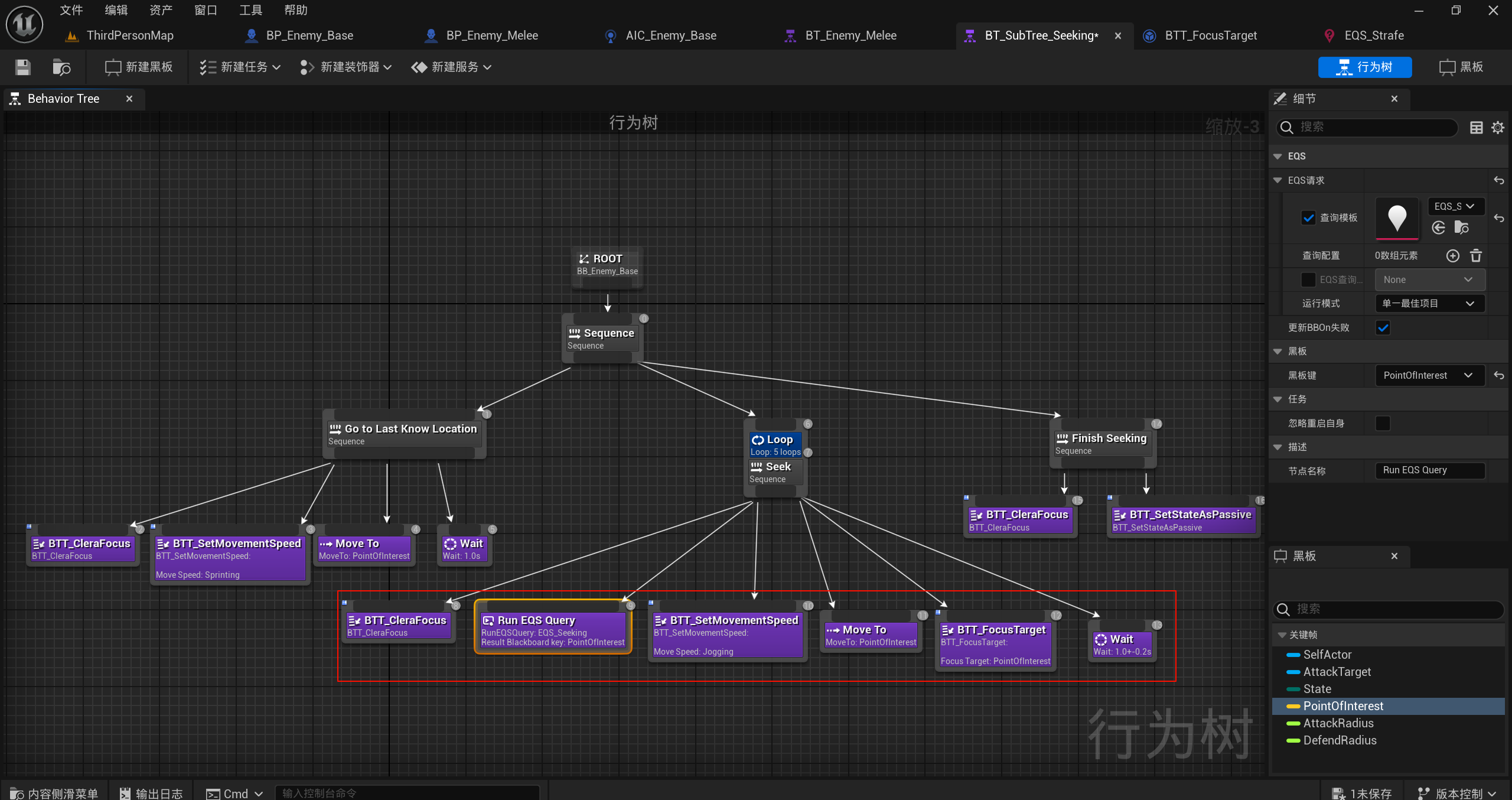
Task: Click the save asset floppy icon
Action: pyautogui.click(x=22, y=67)
